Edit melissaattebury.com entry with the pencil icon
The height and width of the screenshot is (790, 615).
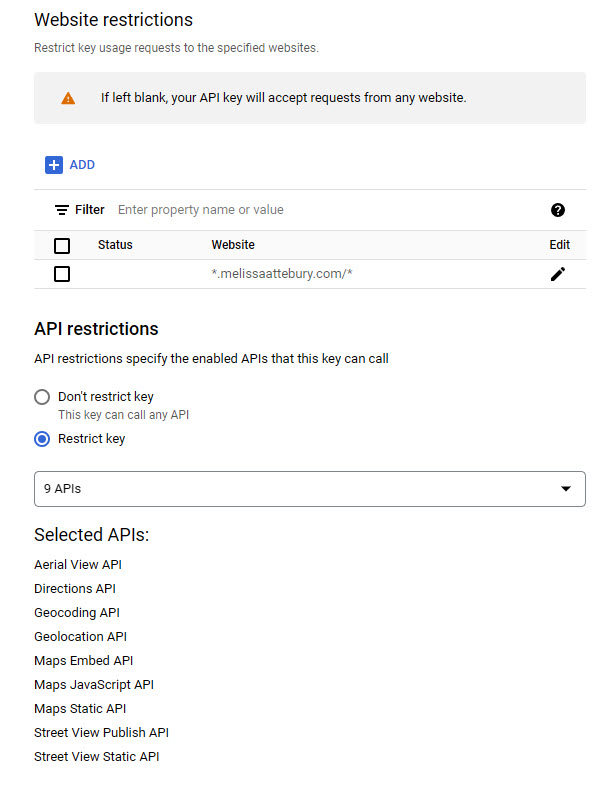click(558, 274)
